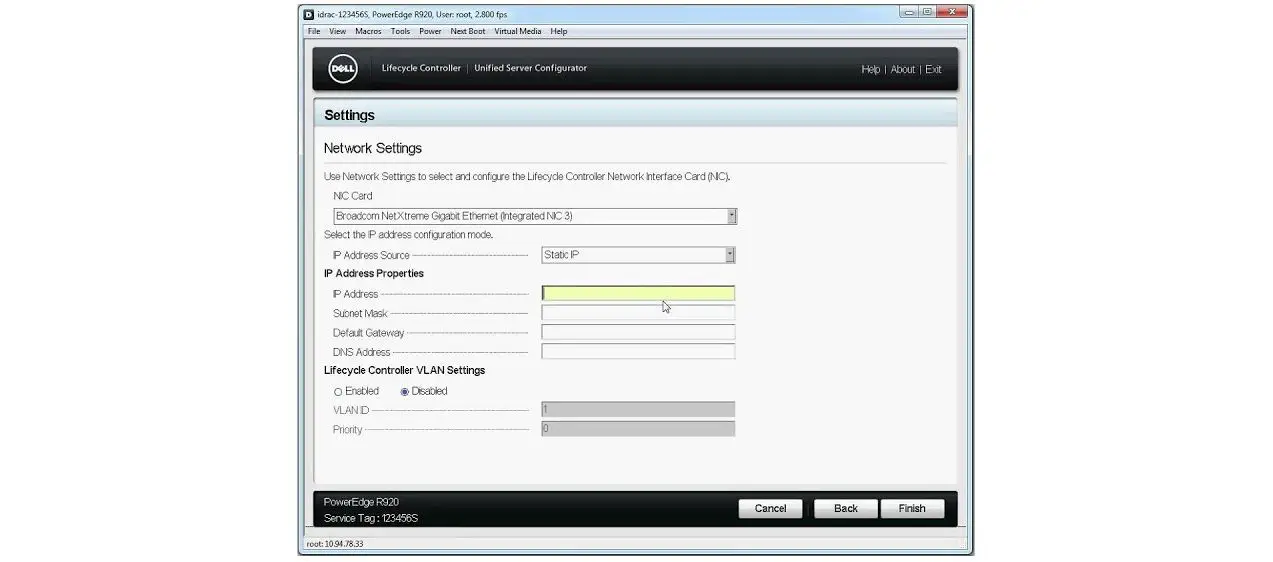This screenshot has width=1273, height=562.
Task: Focus the Default Gateway input field
Action: click(638, 332)
